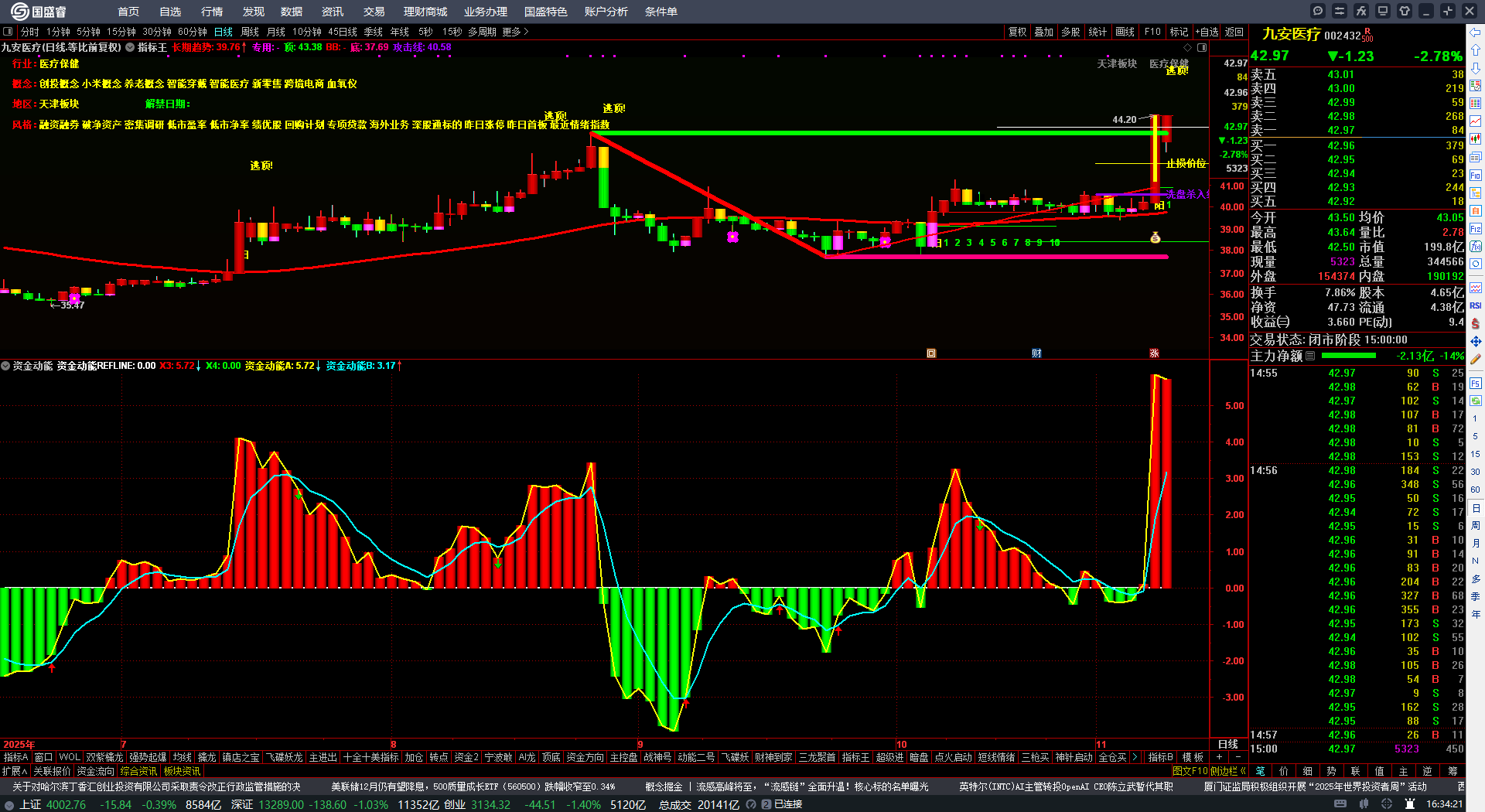Toggle 复权 price adjustment

pos(1017,32)
